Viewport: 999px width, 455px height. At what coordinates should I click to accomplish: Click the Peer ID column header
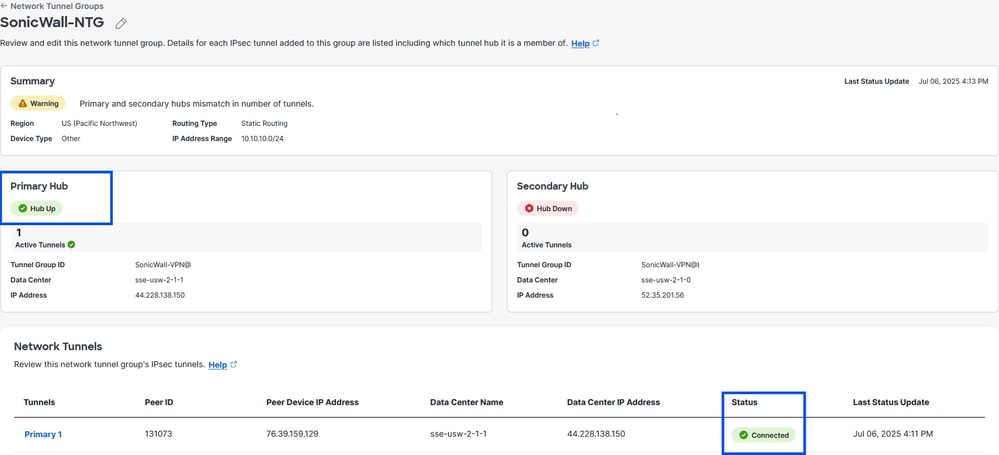coord(160,402)
